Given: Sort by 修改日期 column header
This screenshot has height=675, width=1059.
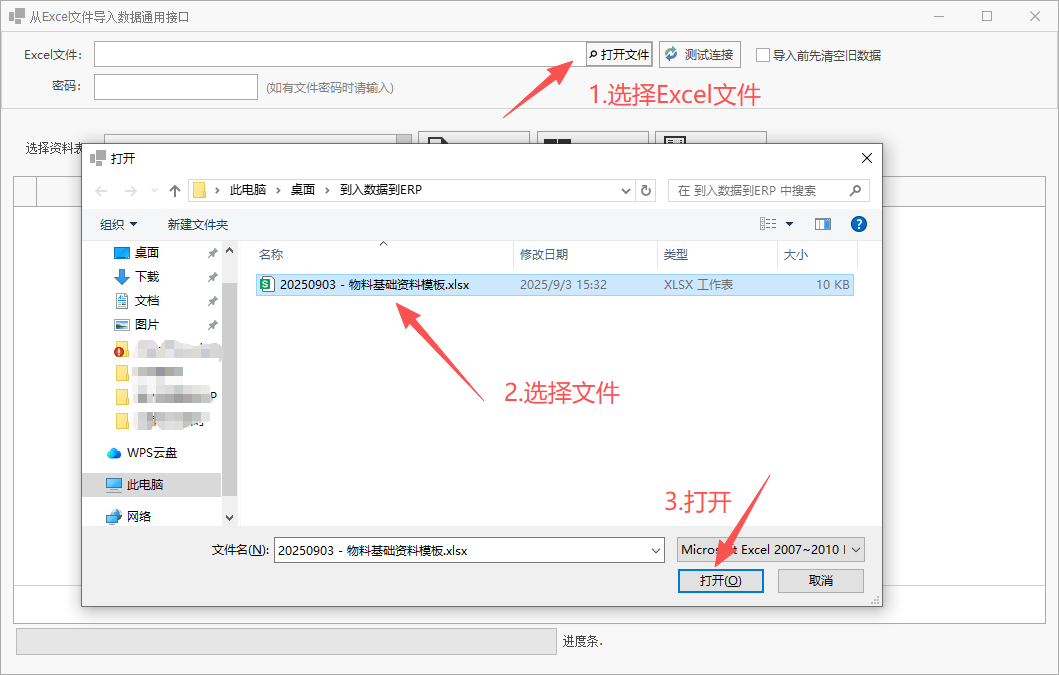Looking at the screenshot, I should (x=544, y=255).
